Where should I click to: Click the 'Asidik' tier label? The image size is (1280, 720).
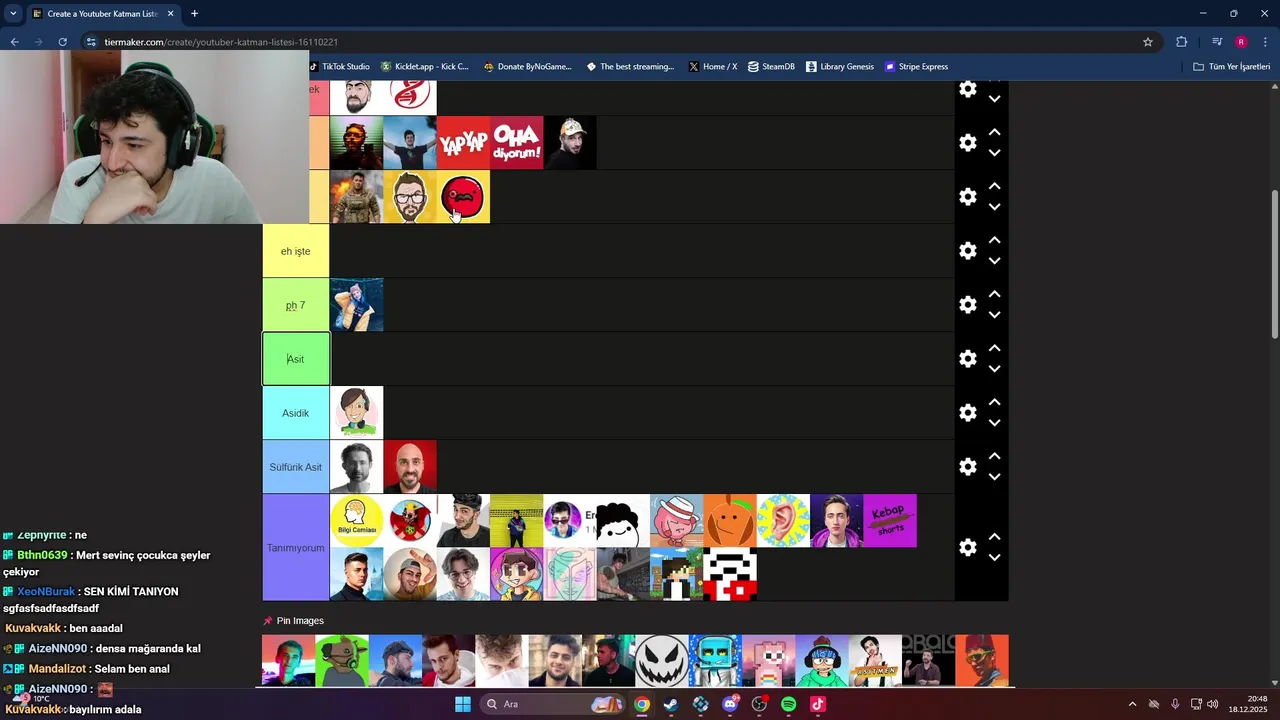[296, 413]
